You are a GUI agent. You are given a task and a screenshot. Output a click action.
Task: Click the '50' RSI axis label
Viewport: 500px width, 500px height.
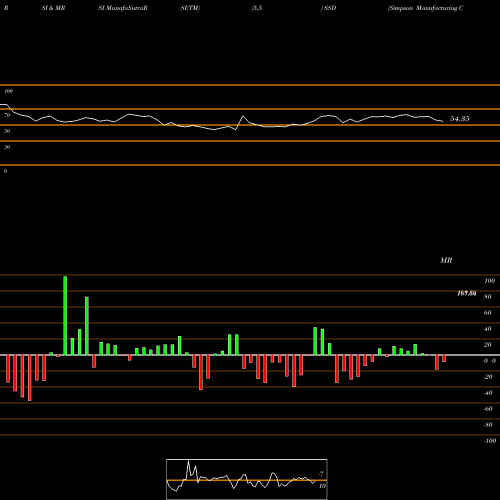click(x=7, y=131)
